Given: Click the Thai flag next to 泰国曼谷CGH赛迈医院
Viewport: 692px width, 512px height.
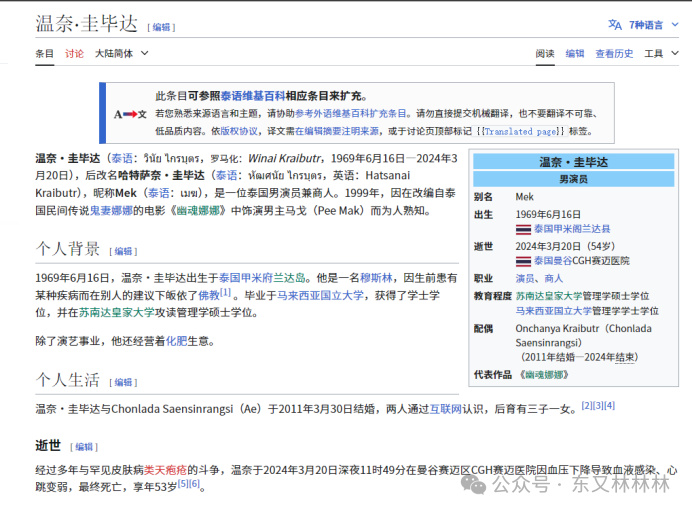Looking at the screenshot, I should tap(523, 261).
